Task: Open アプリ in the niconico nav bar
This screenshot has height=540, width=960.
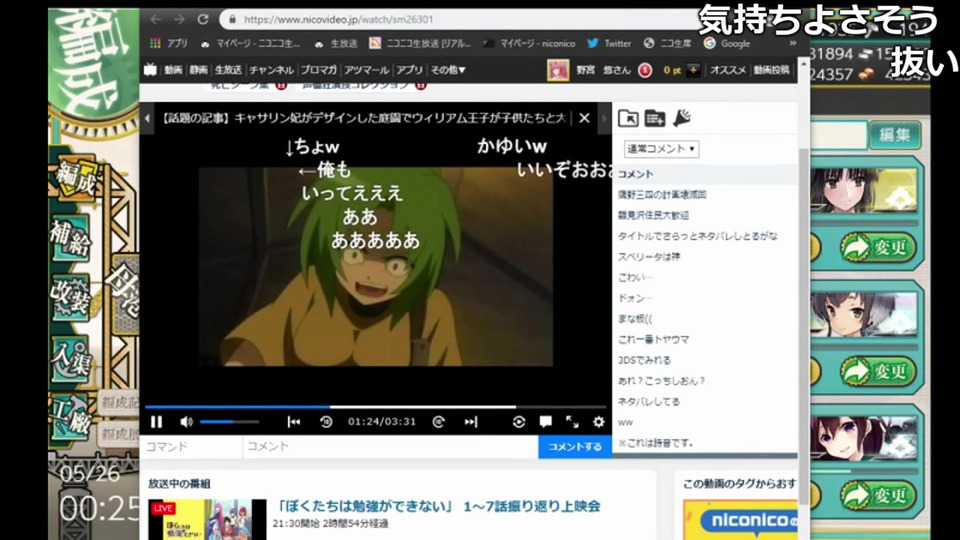Action: tap(409, 70)
